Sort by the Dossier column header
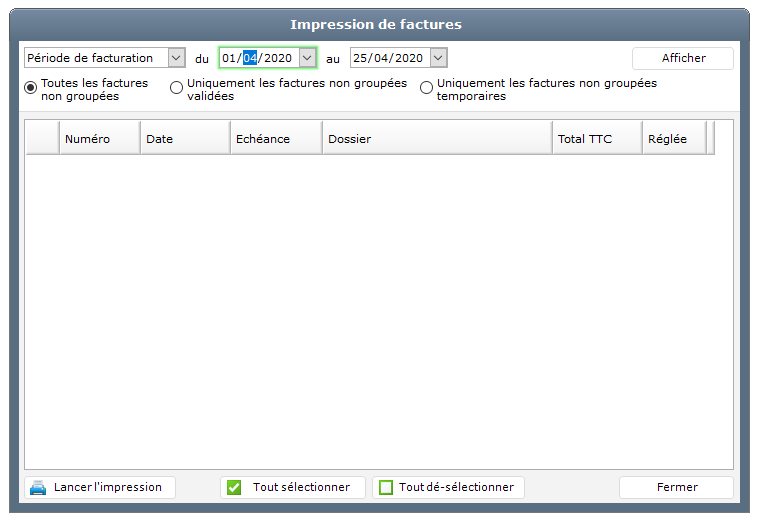 coord(437,139)
